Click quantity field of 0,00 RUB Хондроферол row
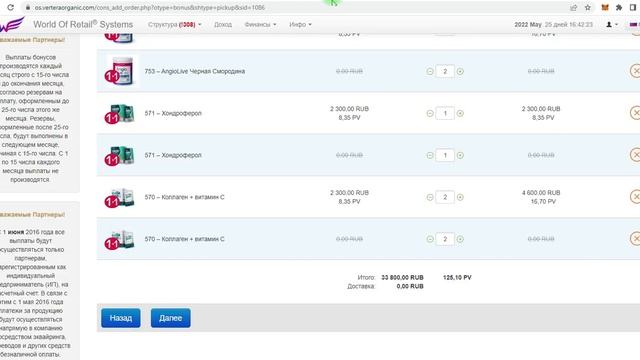 [x=445, y=156]
